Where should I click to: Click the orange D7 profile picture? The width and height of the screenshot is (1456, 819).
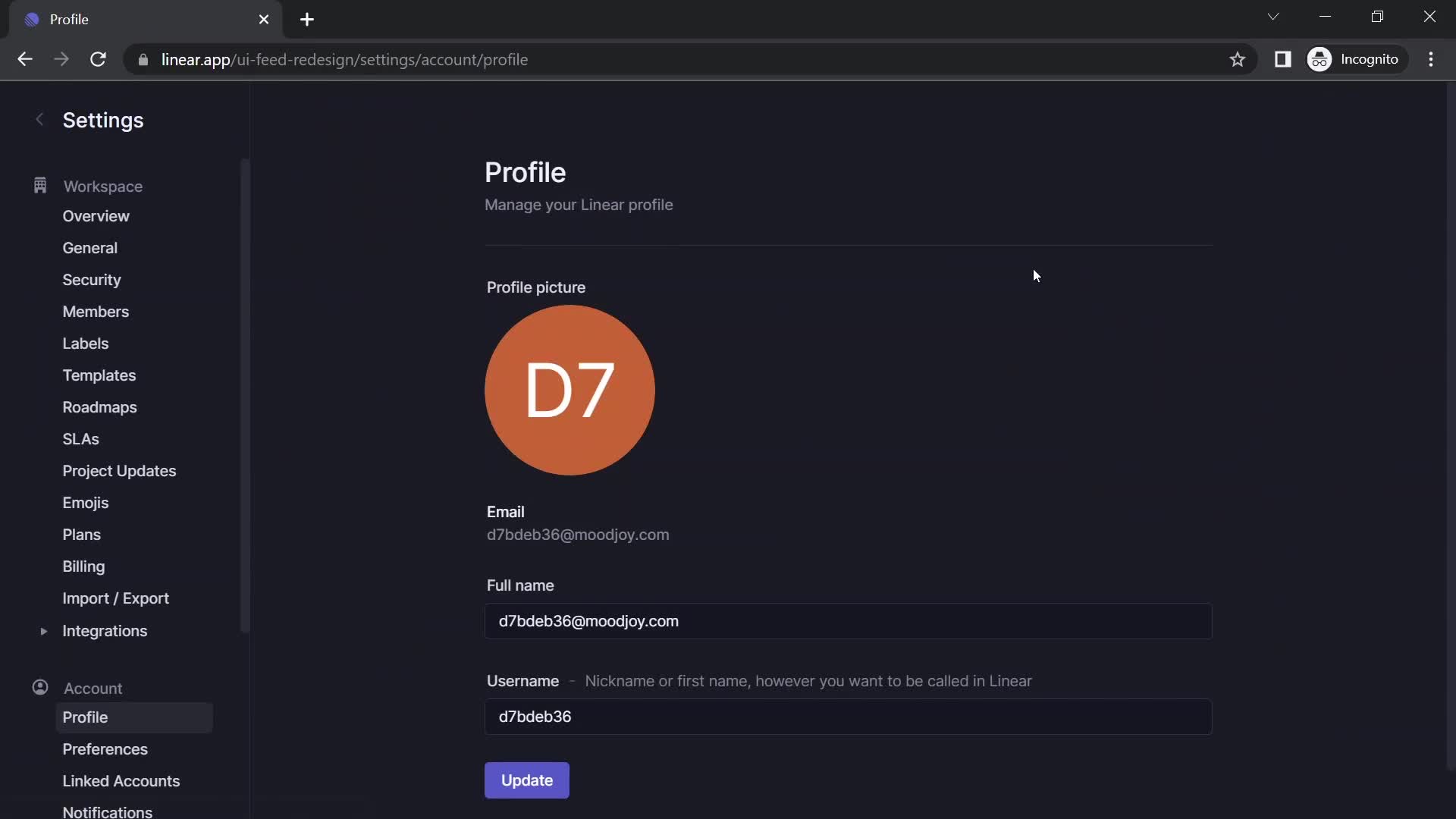[570, 389]
